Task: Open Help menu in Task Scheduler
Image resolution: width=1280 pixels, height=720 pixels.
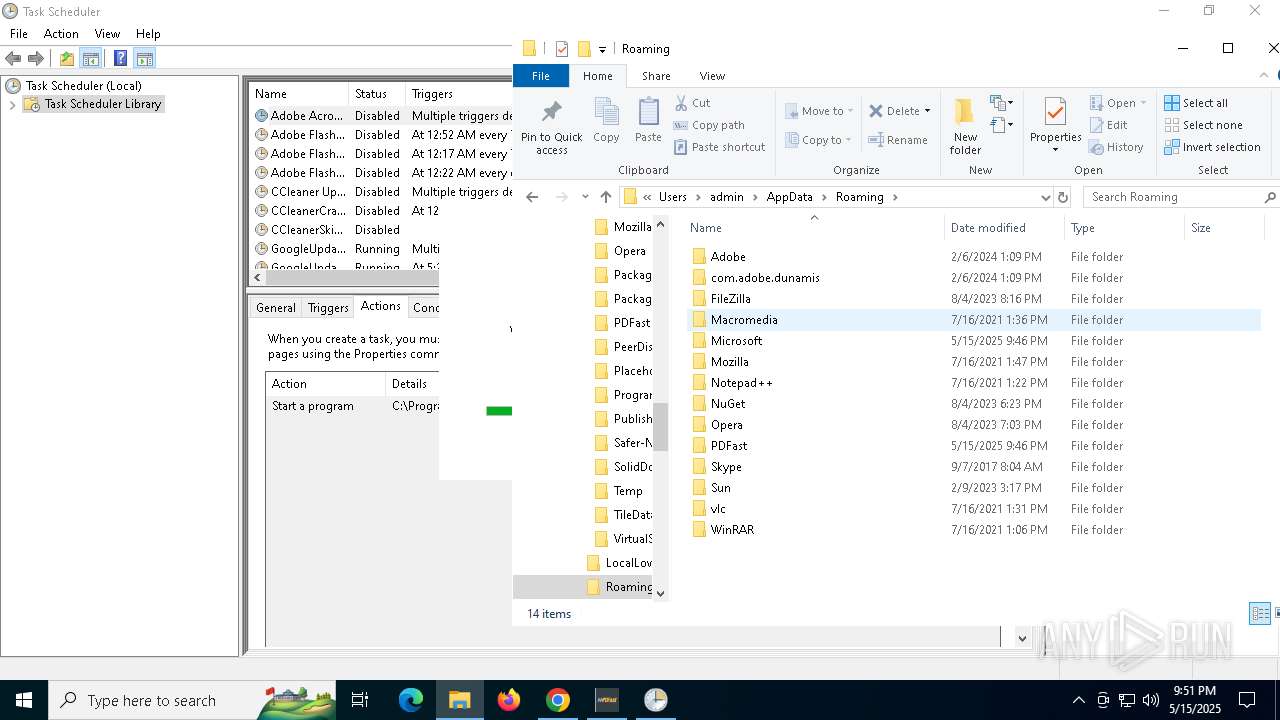Action: click(x=148, y=34)
